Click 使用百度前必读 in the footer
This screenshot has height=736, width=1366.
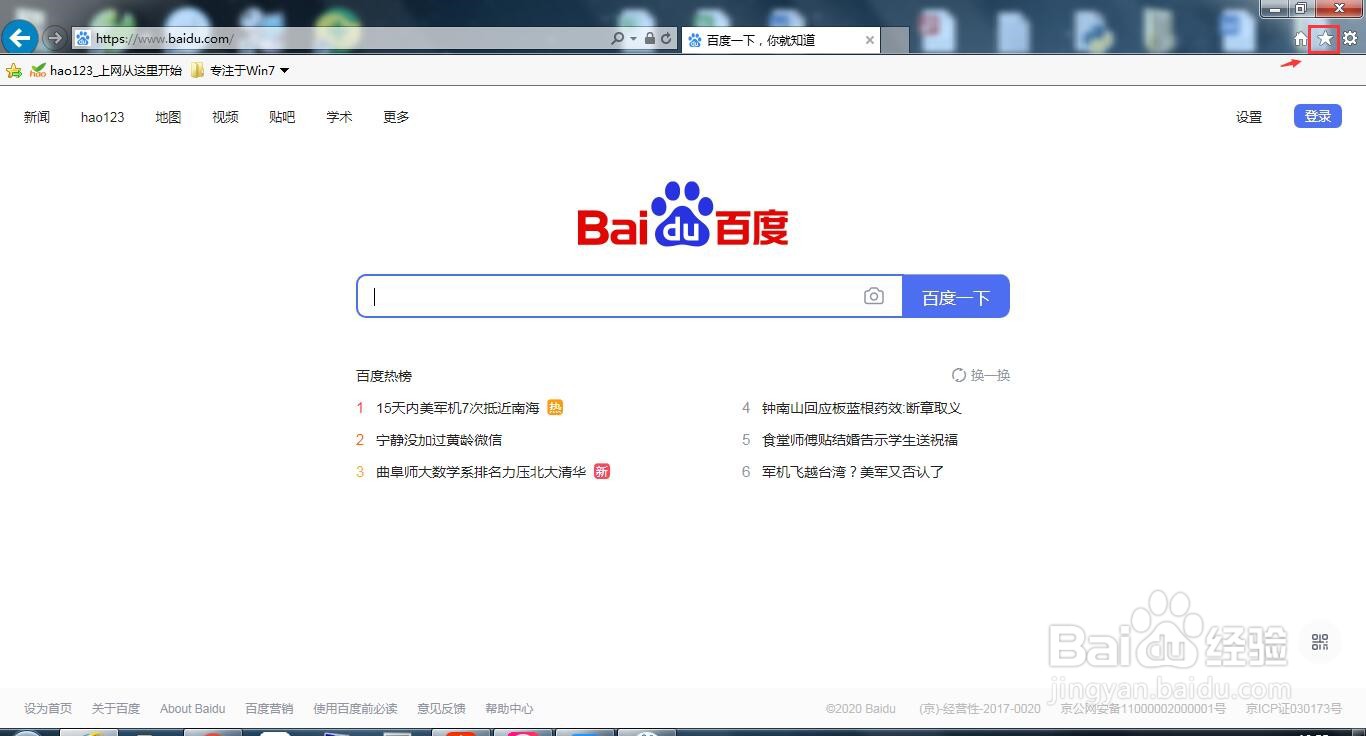355,708
